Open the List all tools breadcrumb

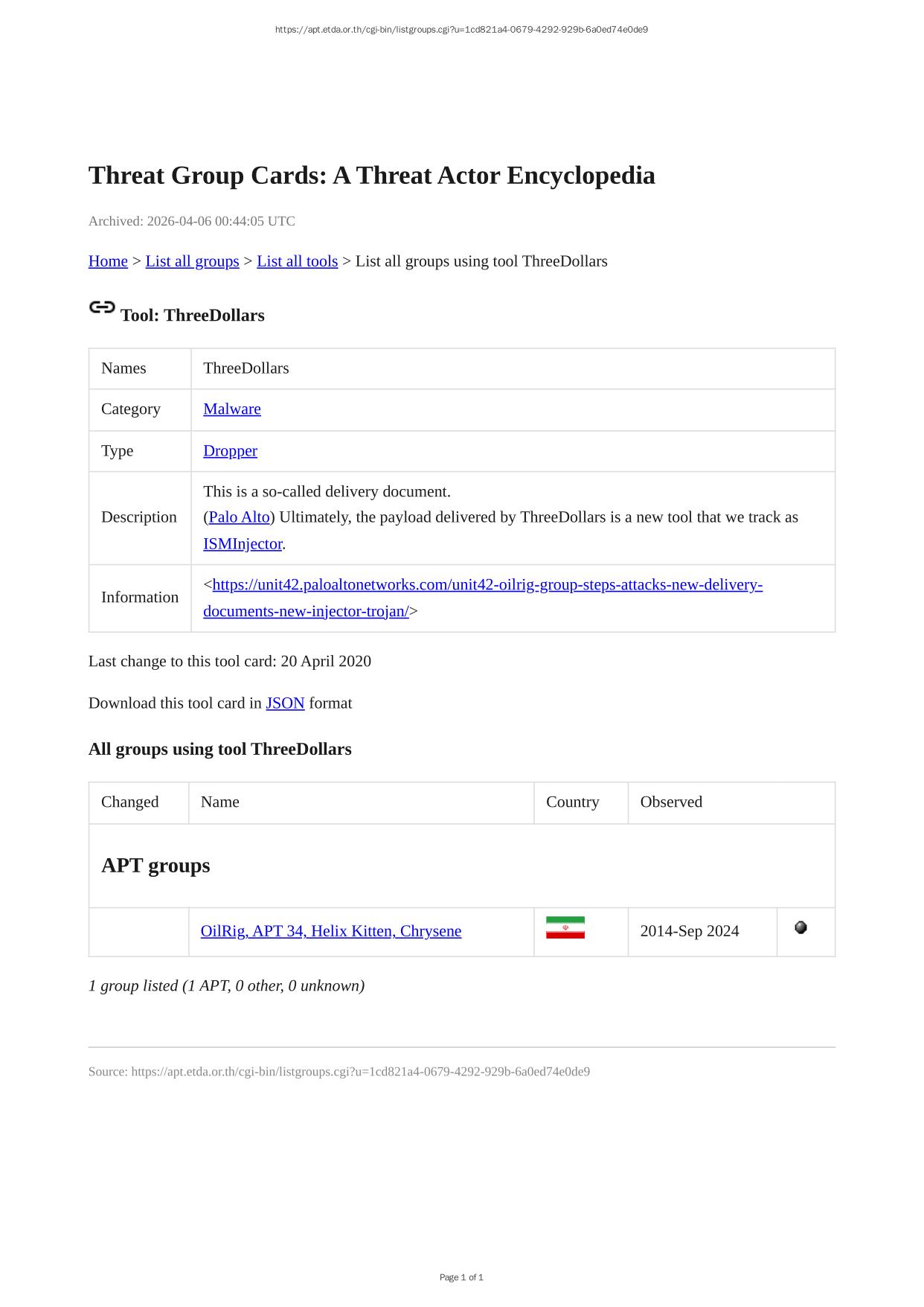297,261
